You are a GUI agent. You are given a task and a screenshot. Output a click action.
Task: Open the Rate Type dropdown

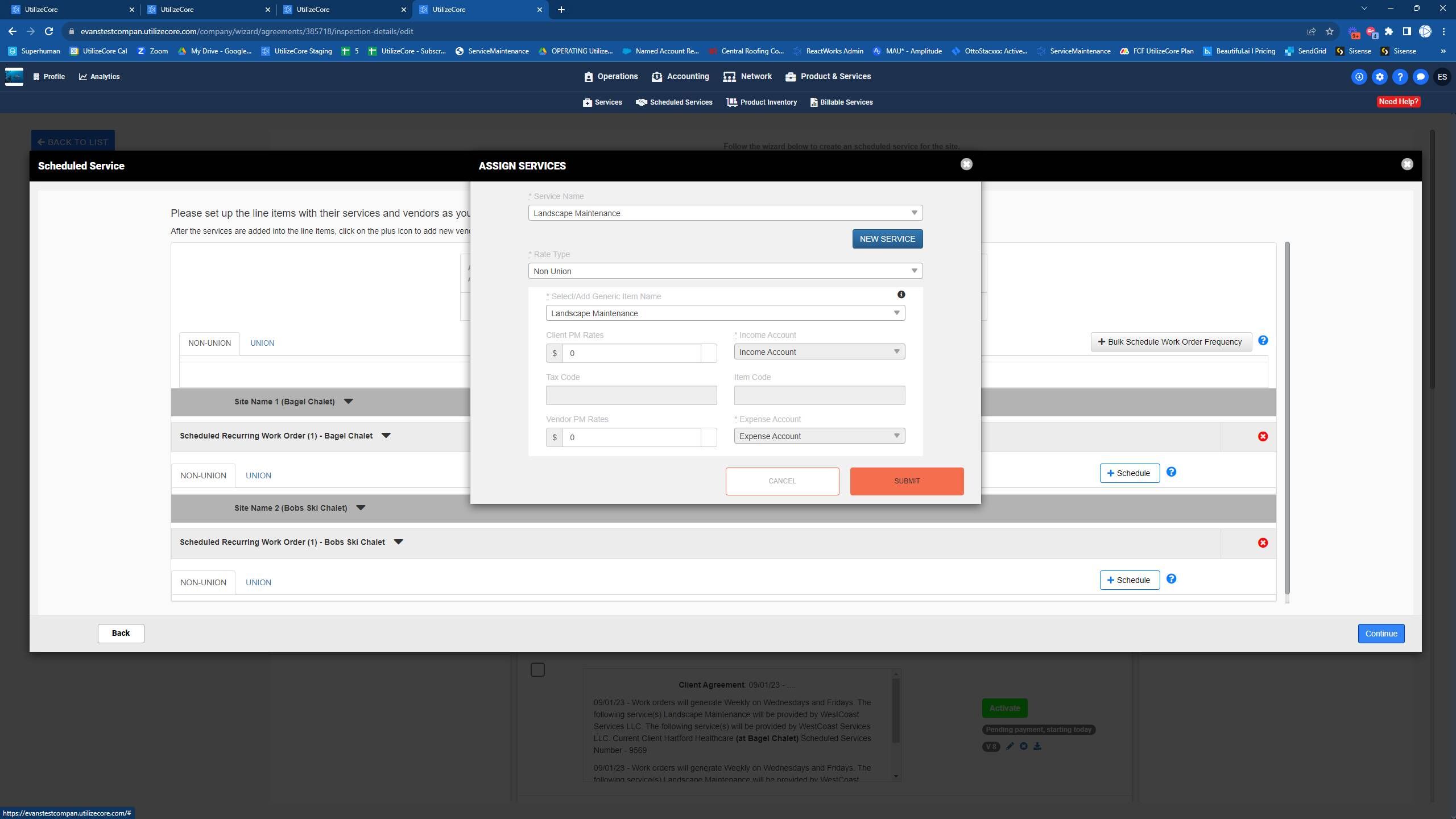pyautogui.click(x=725, y=271)
